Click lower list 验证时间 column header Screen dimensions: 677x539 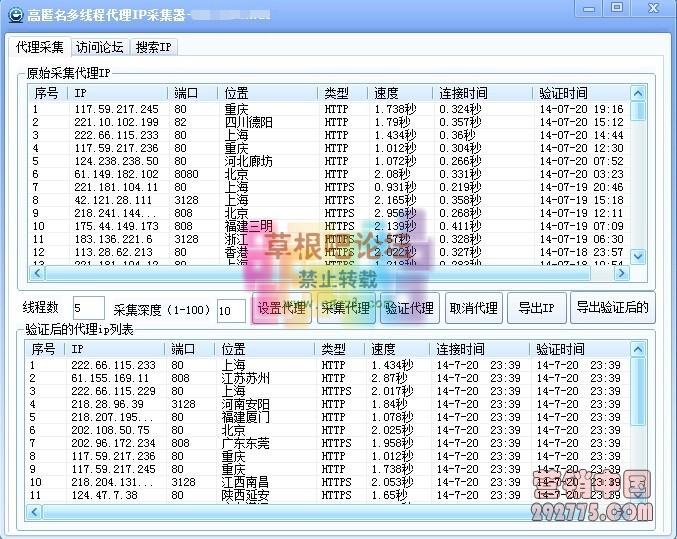579,349
